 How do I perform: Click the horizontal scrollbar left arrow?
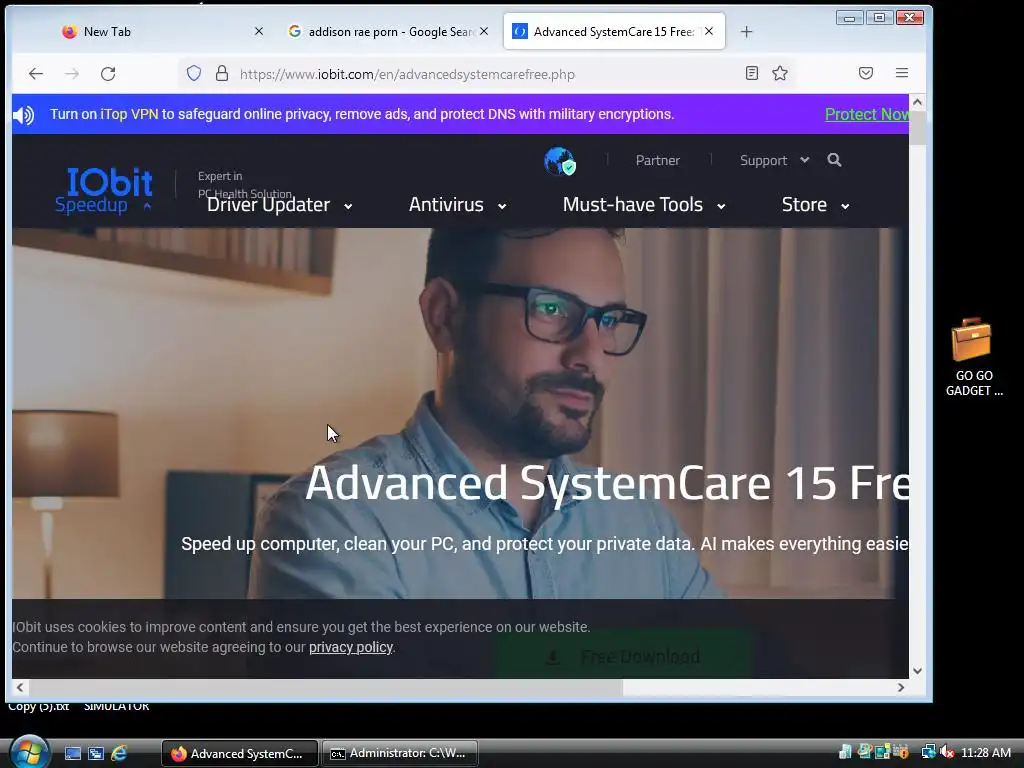pos(20,688)
